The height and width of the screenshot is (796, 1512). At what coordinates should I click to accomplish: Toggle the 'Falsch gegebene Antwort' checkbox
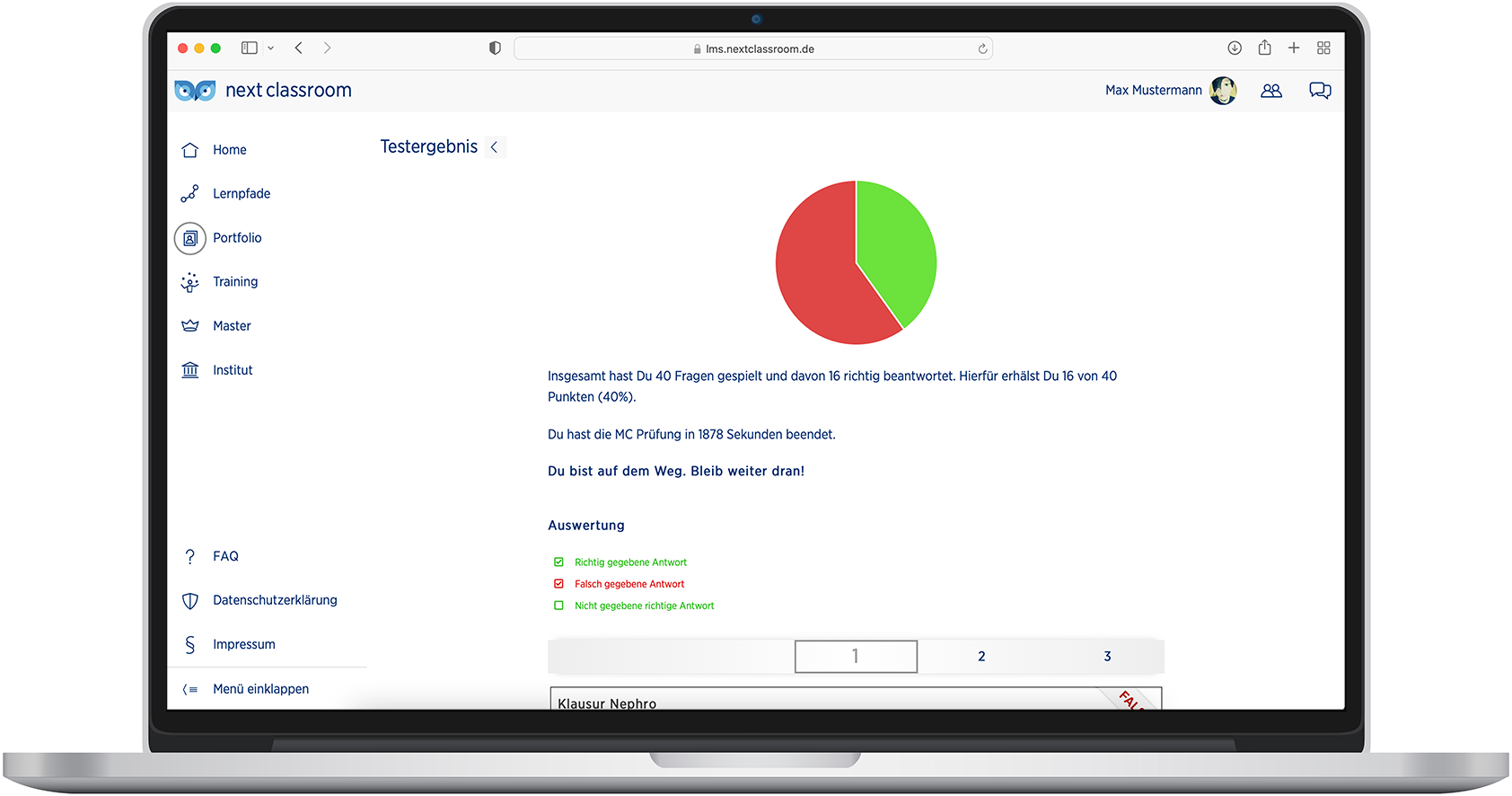tap(558, 584)
